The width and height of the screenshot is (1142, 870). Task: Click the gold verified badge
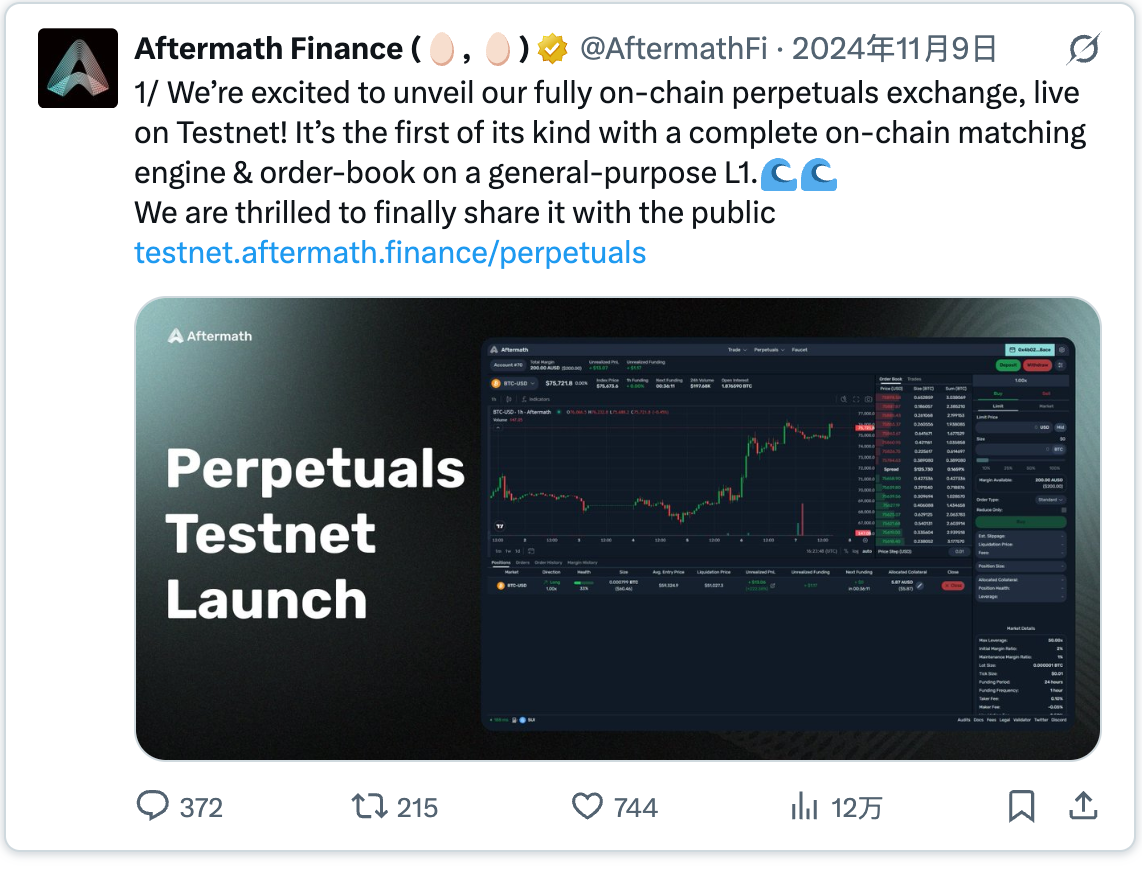[552, 48]
